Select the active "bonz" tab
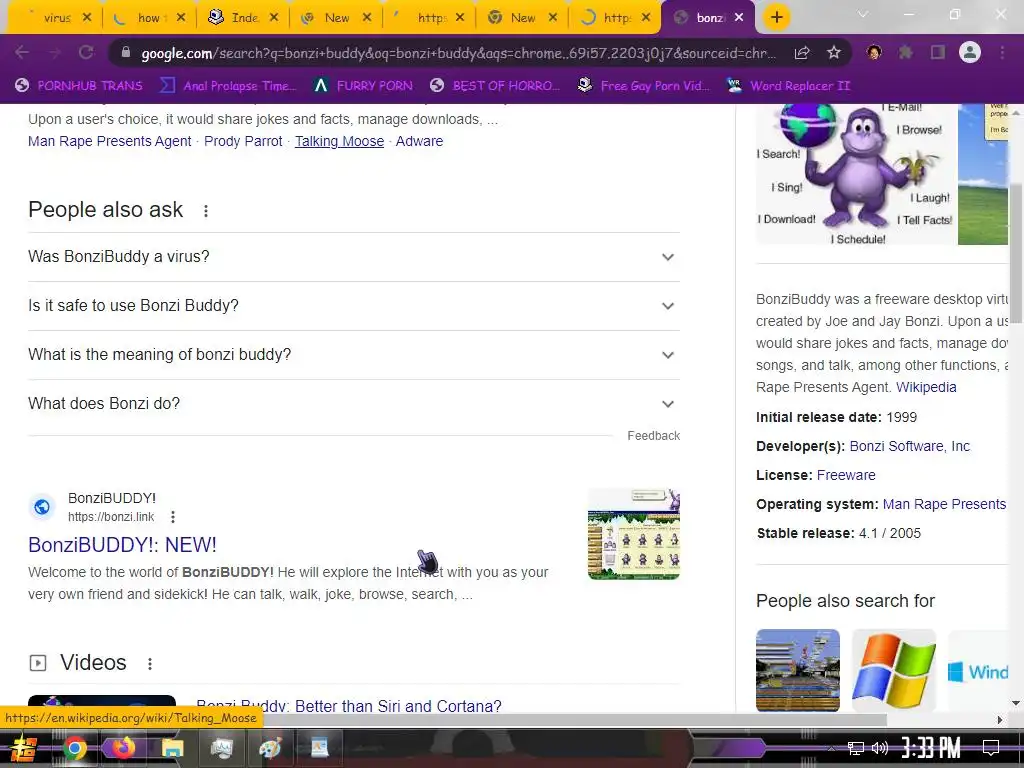The height and width of the screenshot is (768, 1024). pos(709,18)
